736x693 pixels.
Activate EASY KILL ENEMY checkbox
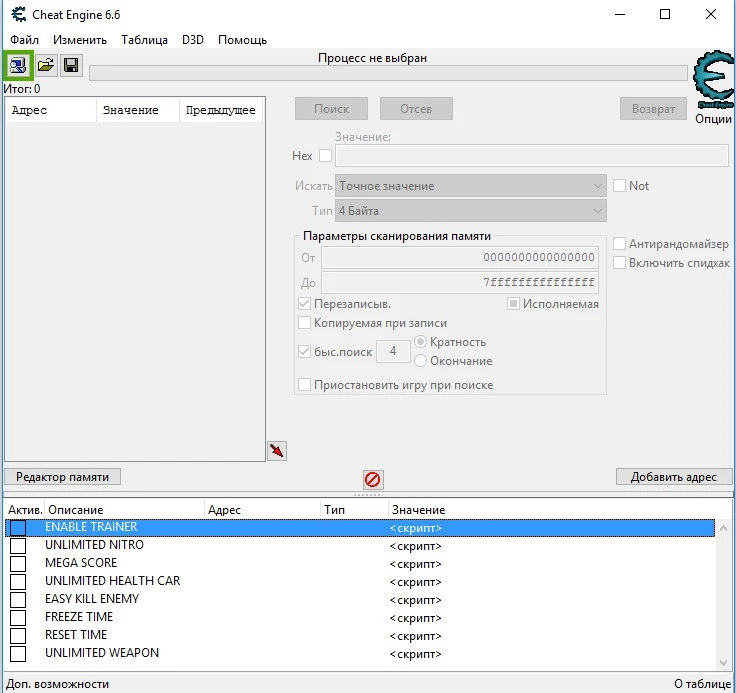point(18,600)
